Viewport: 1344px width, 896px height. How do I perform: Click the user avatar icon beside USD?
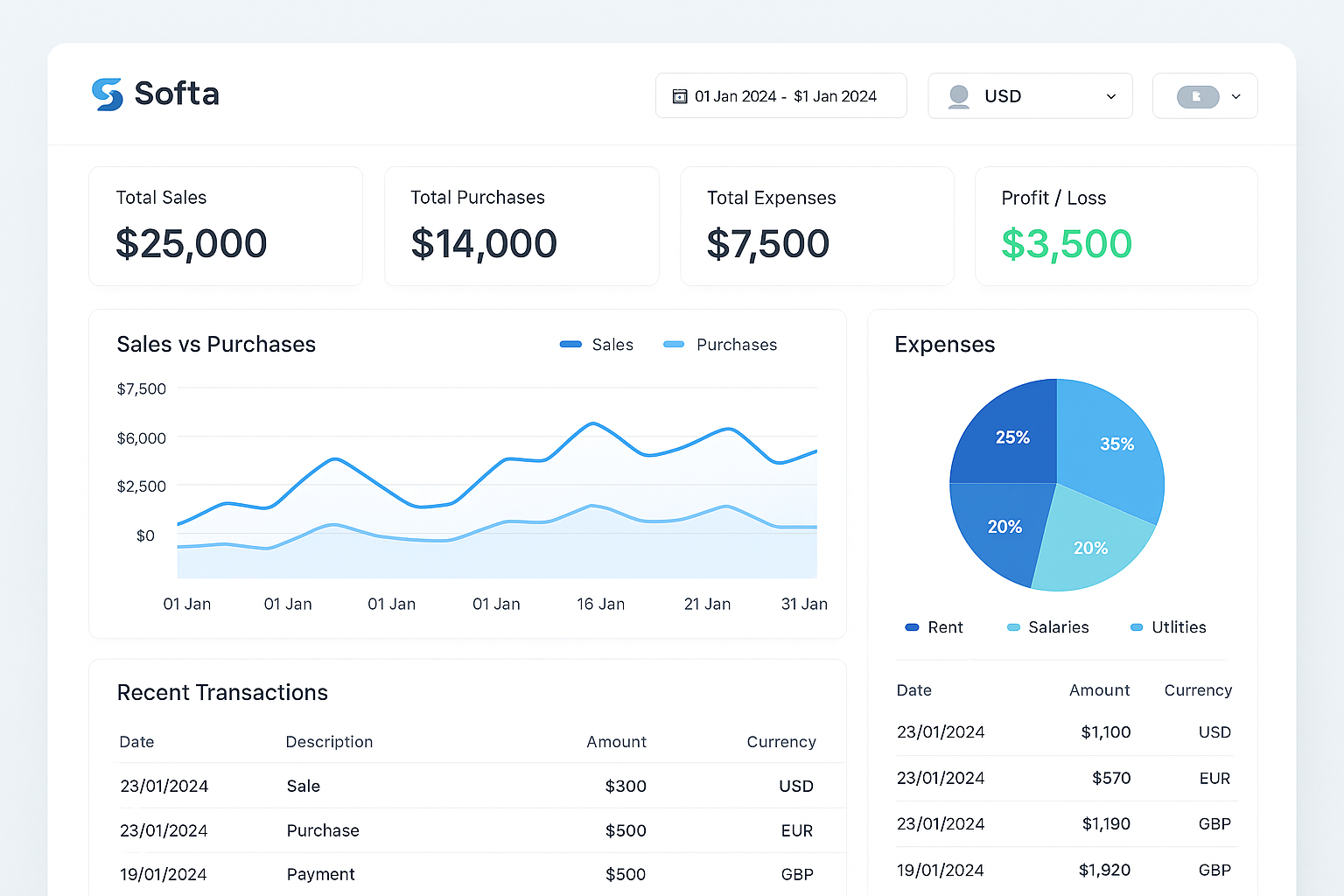[959, 96]
